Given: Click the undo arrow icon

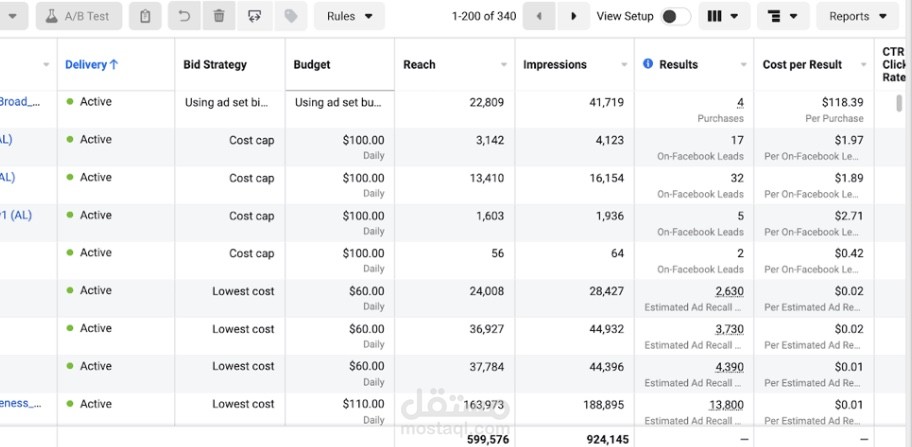Looking at the screenshot, I should point(183,16).
